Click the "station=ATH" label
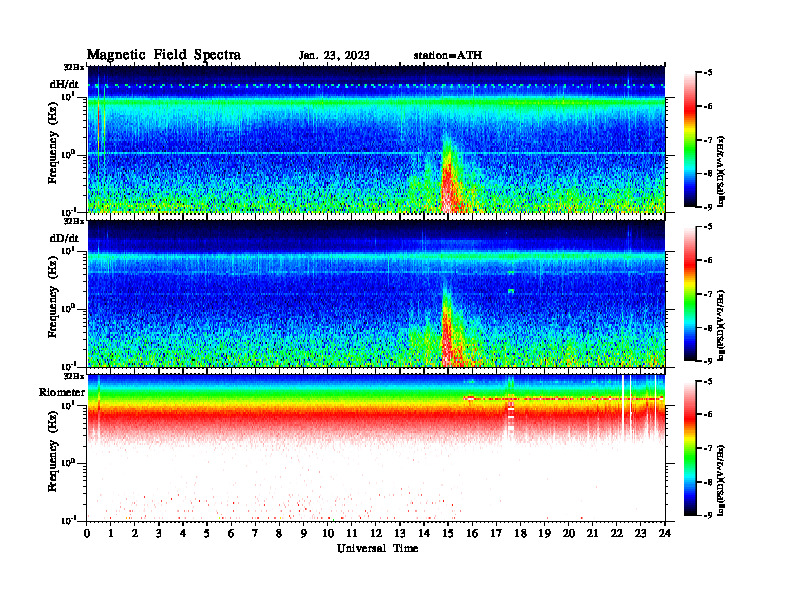The width and height of the screenshot is (792, 612). pos(448,56)
